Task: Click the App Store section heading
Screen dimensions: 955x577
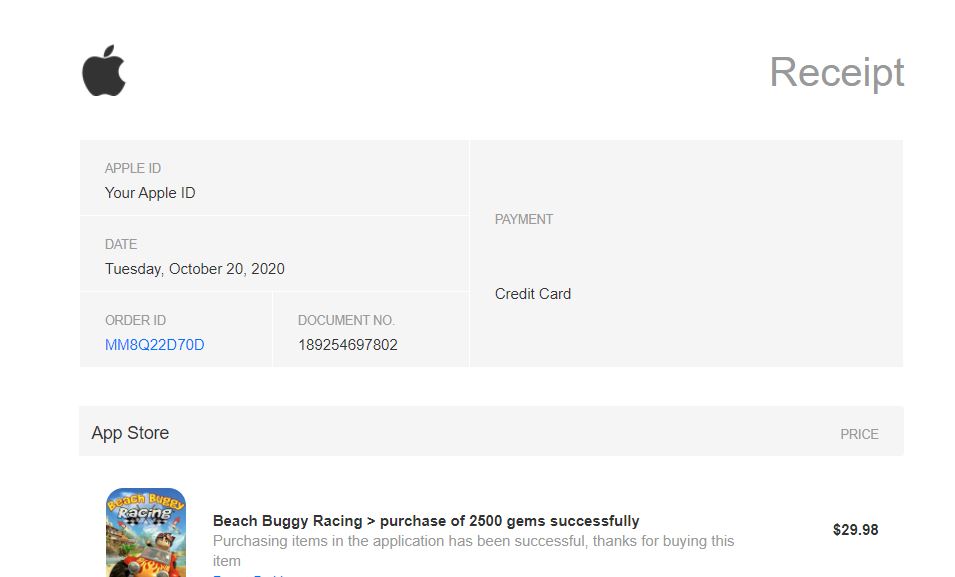Action: (130, 433)
